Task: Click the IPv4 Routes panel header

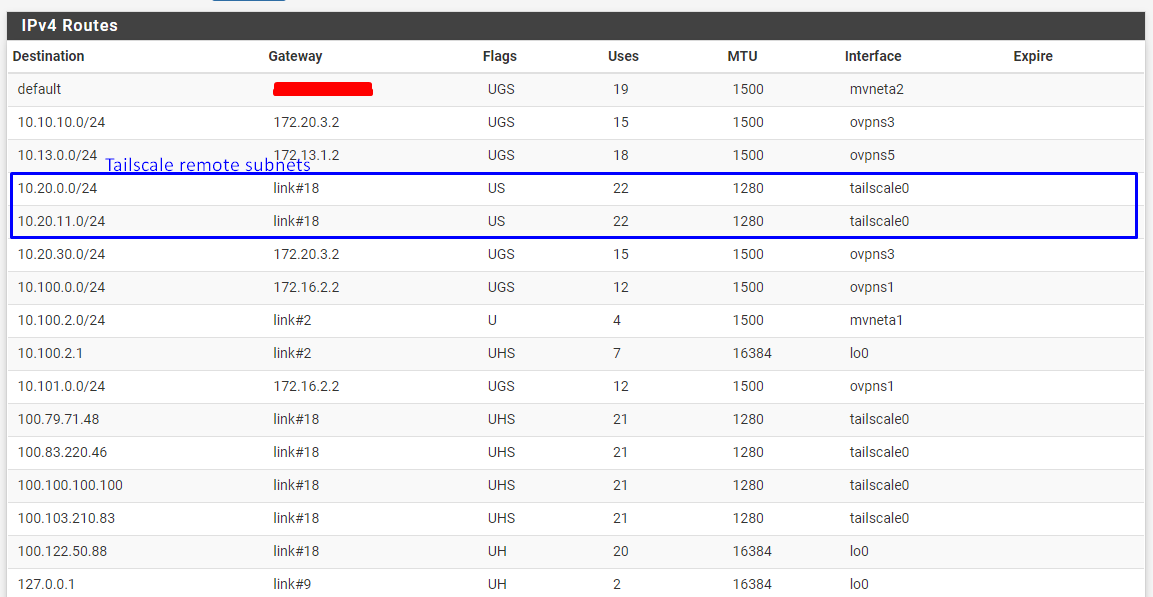Action: 69,26
